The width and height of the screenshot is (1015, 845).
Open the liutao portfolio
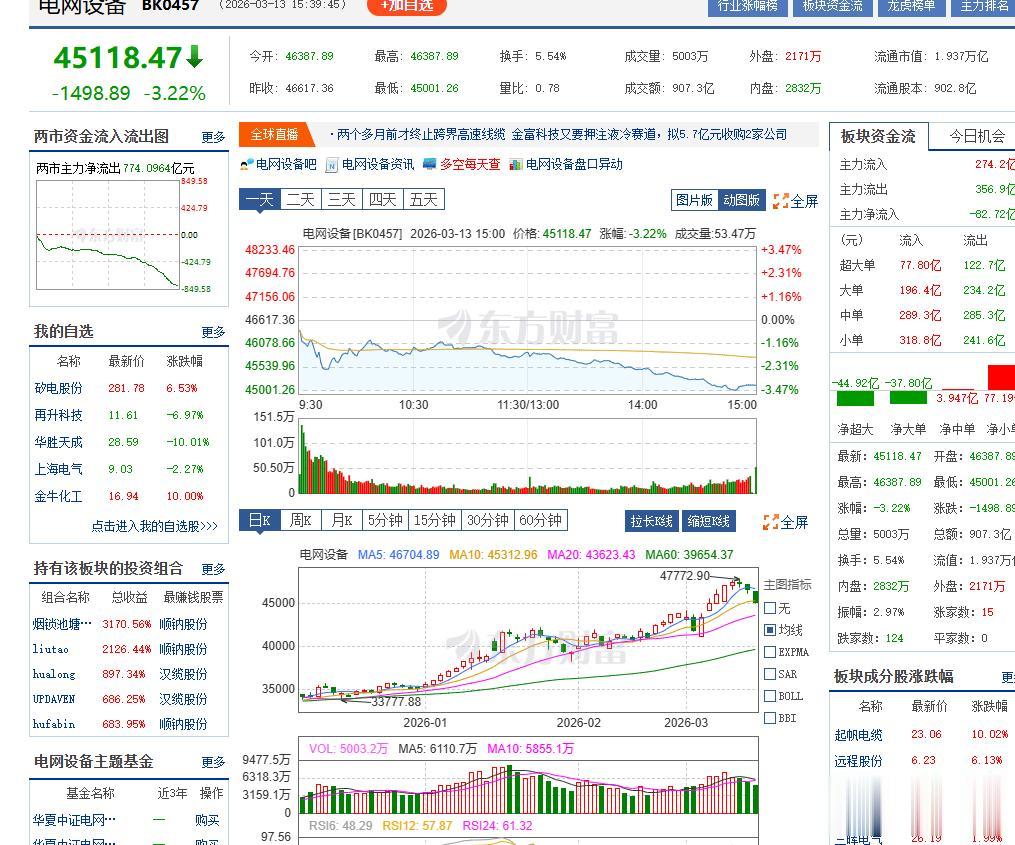[x=50, y=649]
